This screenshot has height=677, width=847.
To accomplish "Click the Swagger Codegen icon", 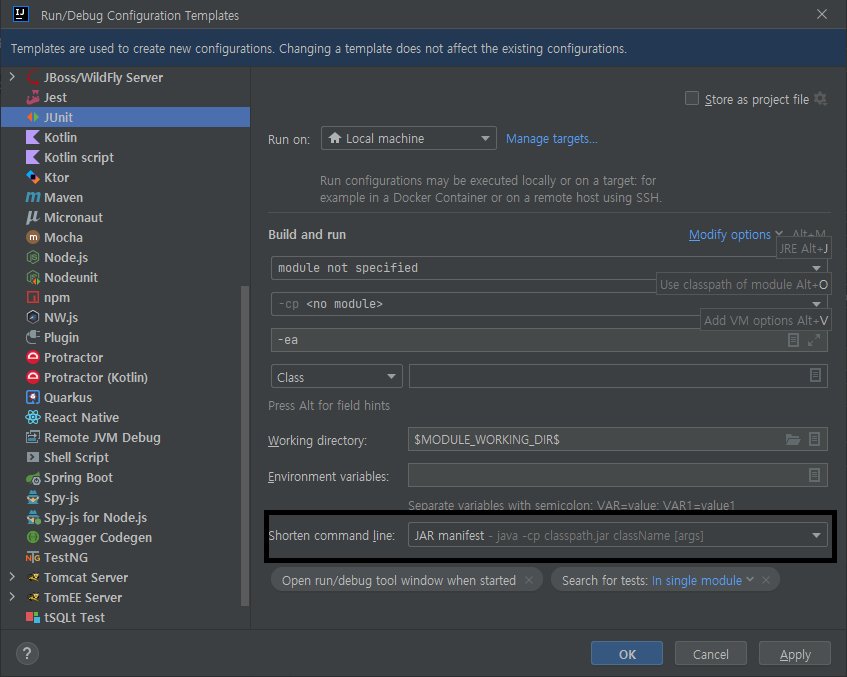I will pos(33,538).
